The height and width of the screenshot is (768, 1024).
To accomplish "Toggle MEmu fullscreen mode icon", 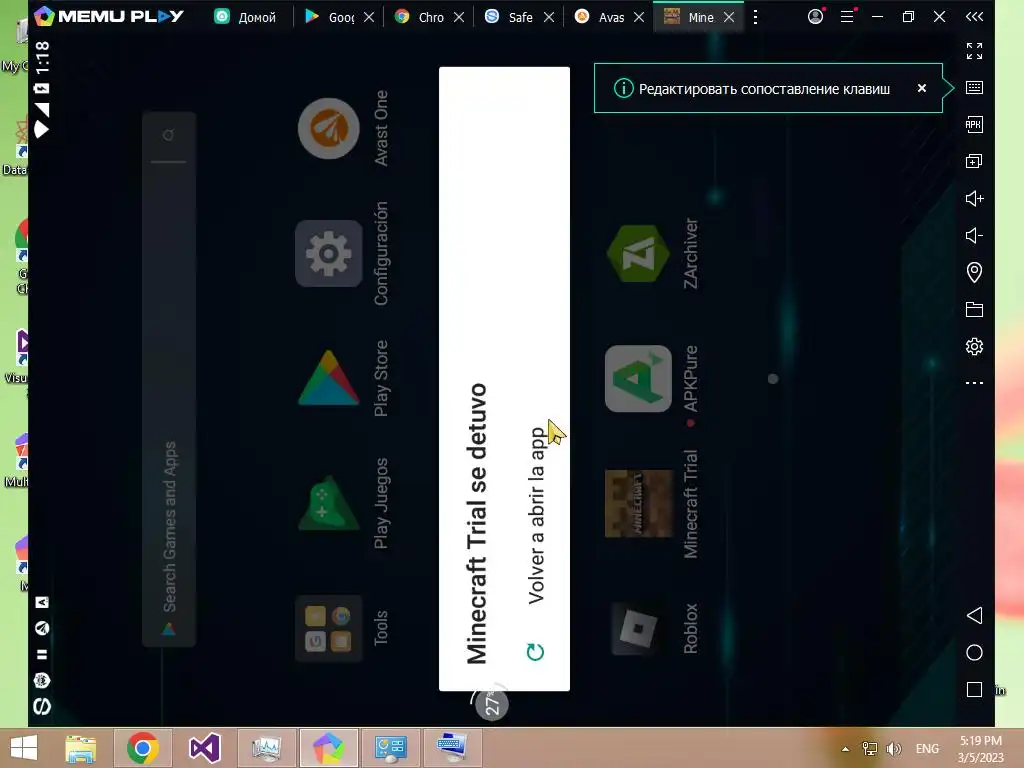I will click(974, 51).
